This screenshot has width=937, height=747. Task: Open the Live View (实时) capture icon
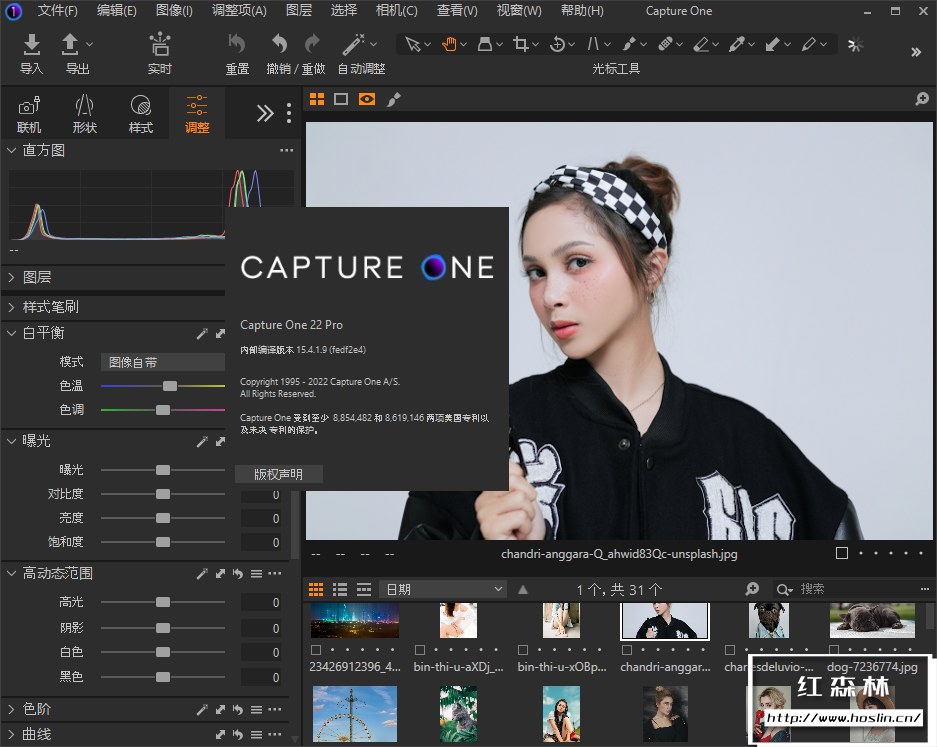coord(159,44)
